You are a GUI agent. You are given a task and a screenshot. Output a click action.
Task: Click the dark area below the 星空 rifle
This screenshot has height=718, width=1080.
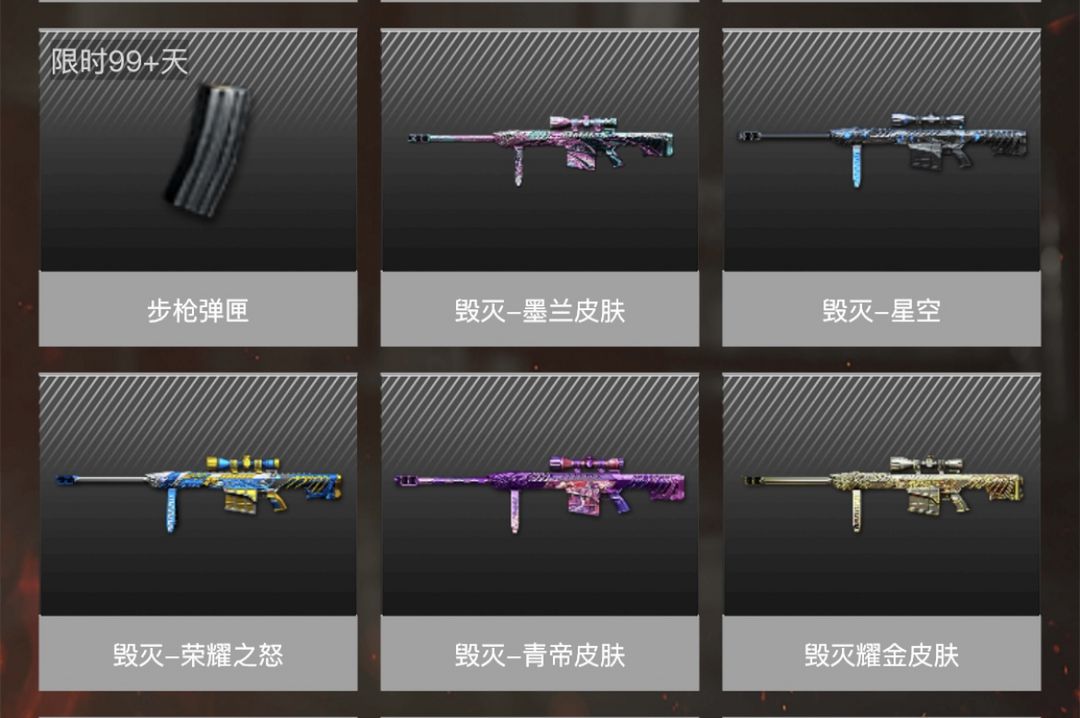click(x=881, y=231)
